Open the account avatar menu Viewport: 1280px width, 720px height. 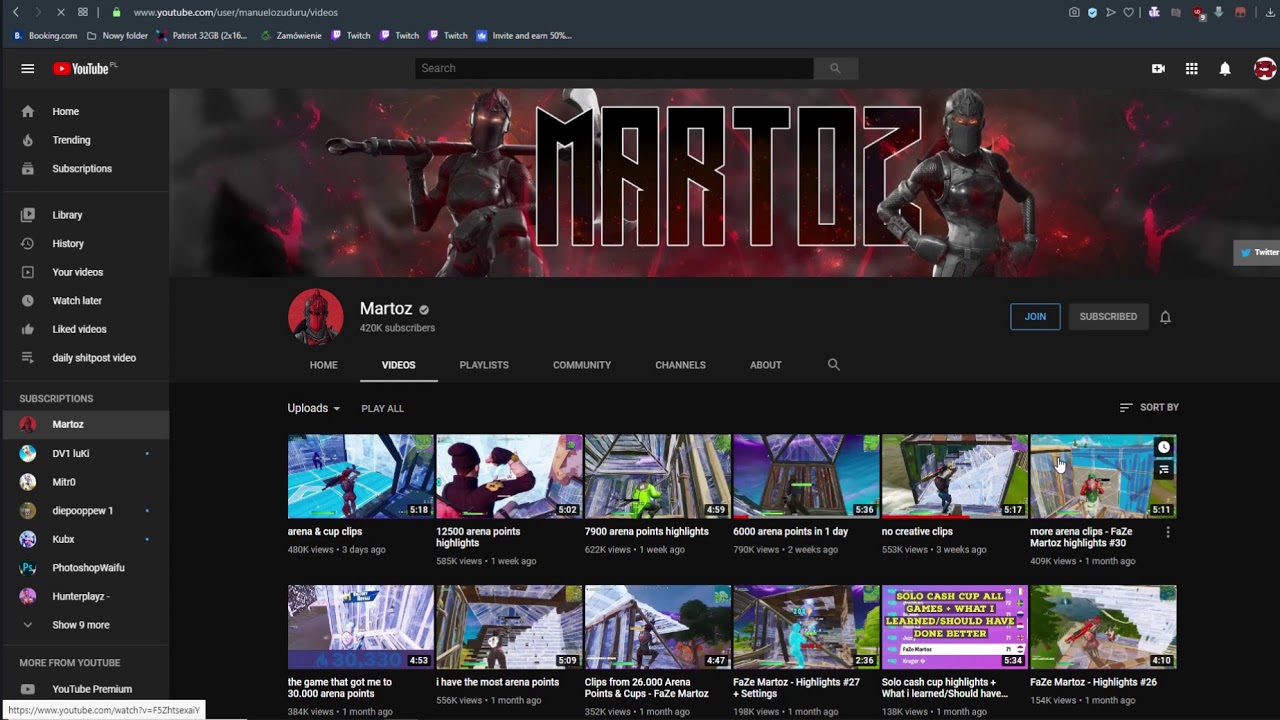pyautogui.click(x=1265, y=69)
